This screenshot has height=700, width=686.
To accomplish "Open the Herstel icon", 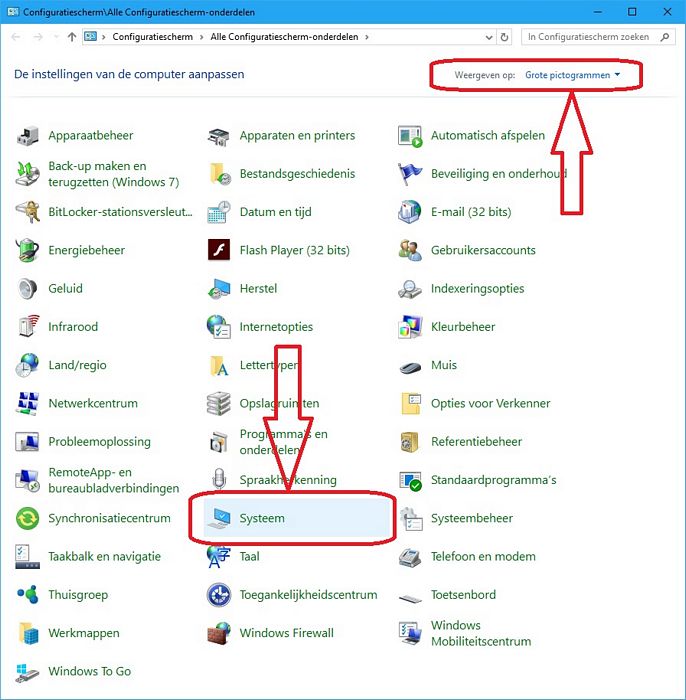I will (219, 289).
